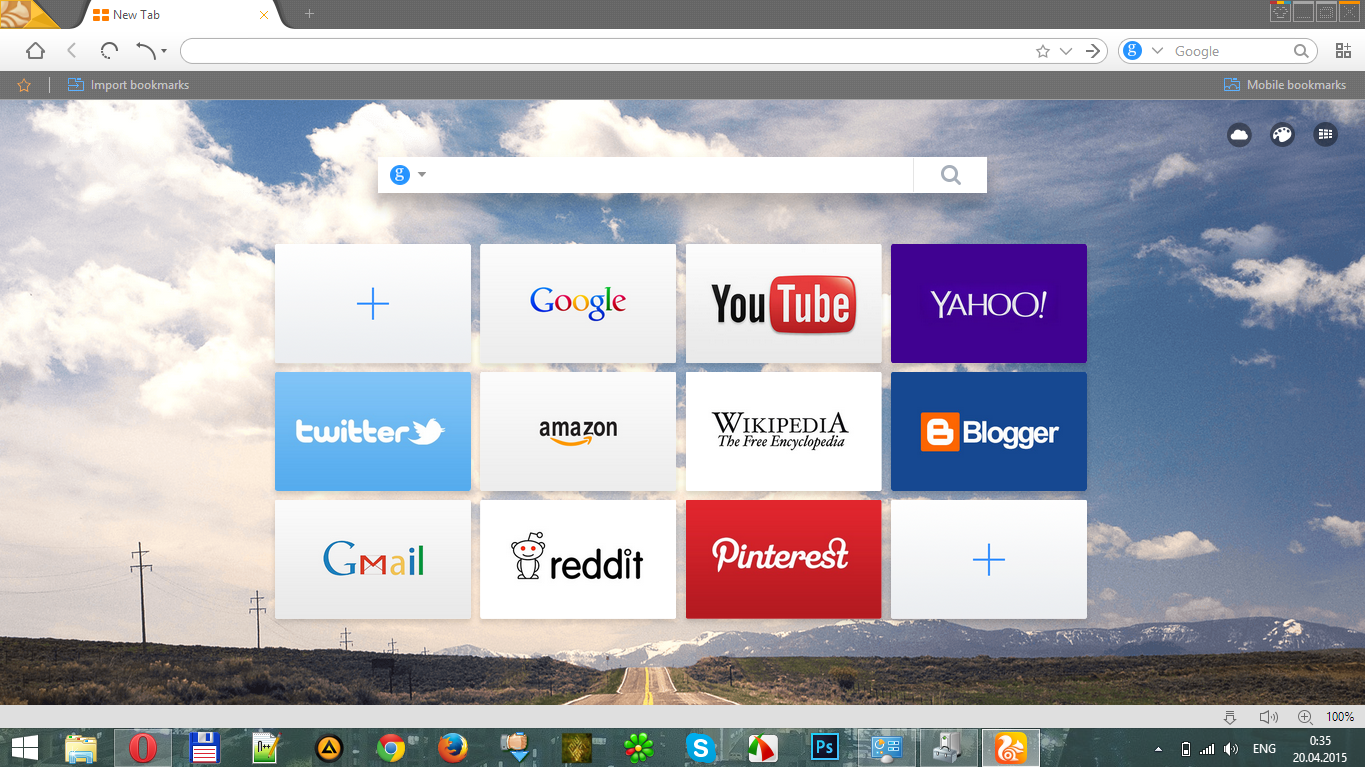Open the Windows Start button

click(25, 748)
